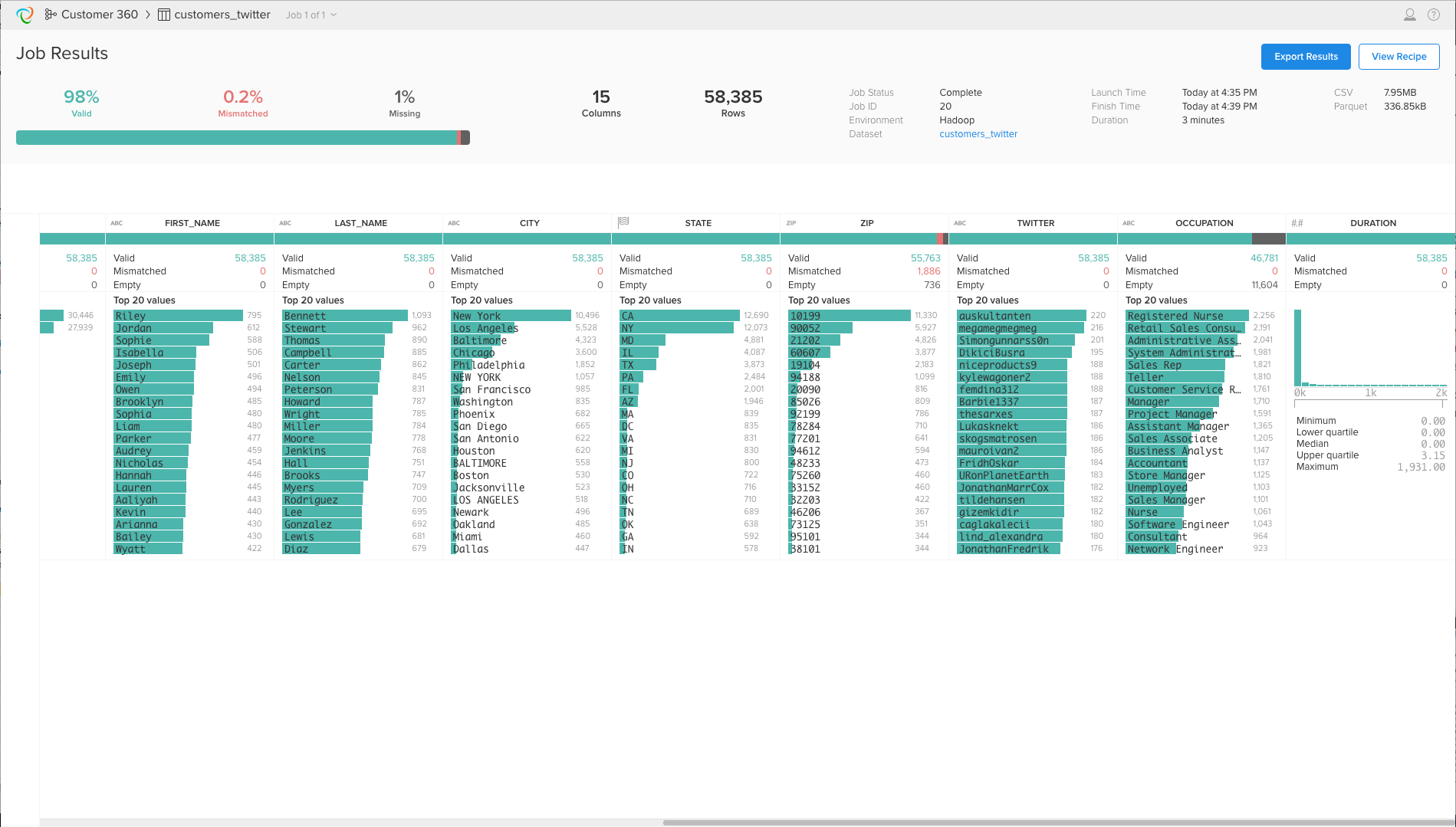This screenshot has height=827, width=1456.
Task: Click the dataset grid icon beside customers_twitter
Action: (x=163, y=14)
